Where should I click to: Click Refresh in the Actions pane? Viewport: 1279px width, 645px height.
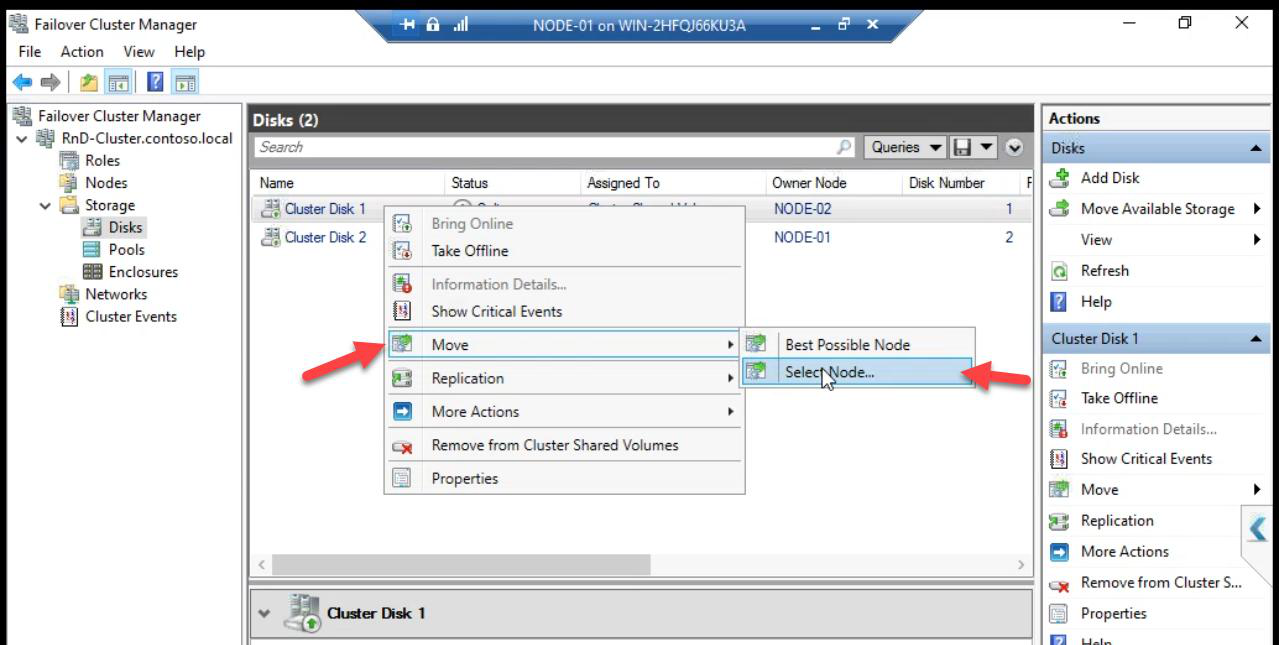click(x=1104, y=271)
